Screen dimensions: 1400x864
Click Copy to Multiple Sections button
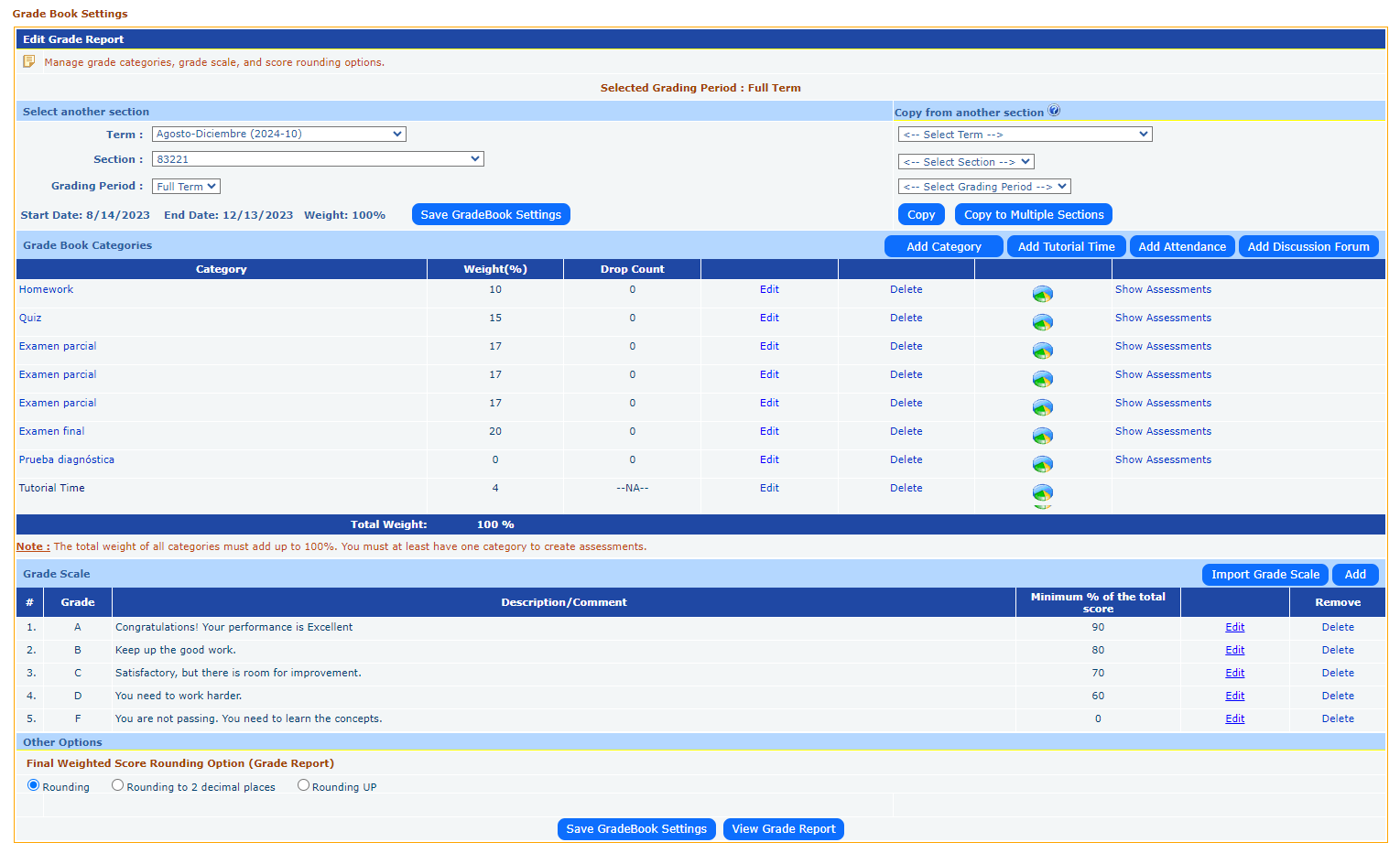click(1033, 214)
